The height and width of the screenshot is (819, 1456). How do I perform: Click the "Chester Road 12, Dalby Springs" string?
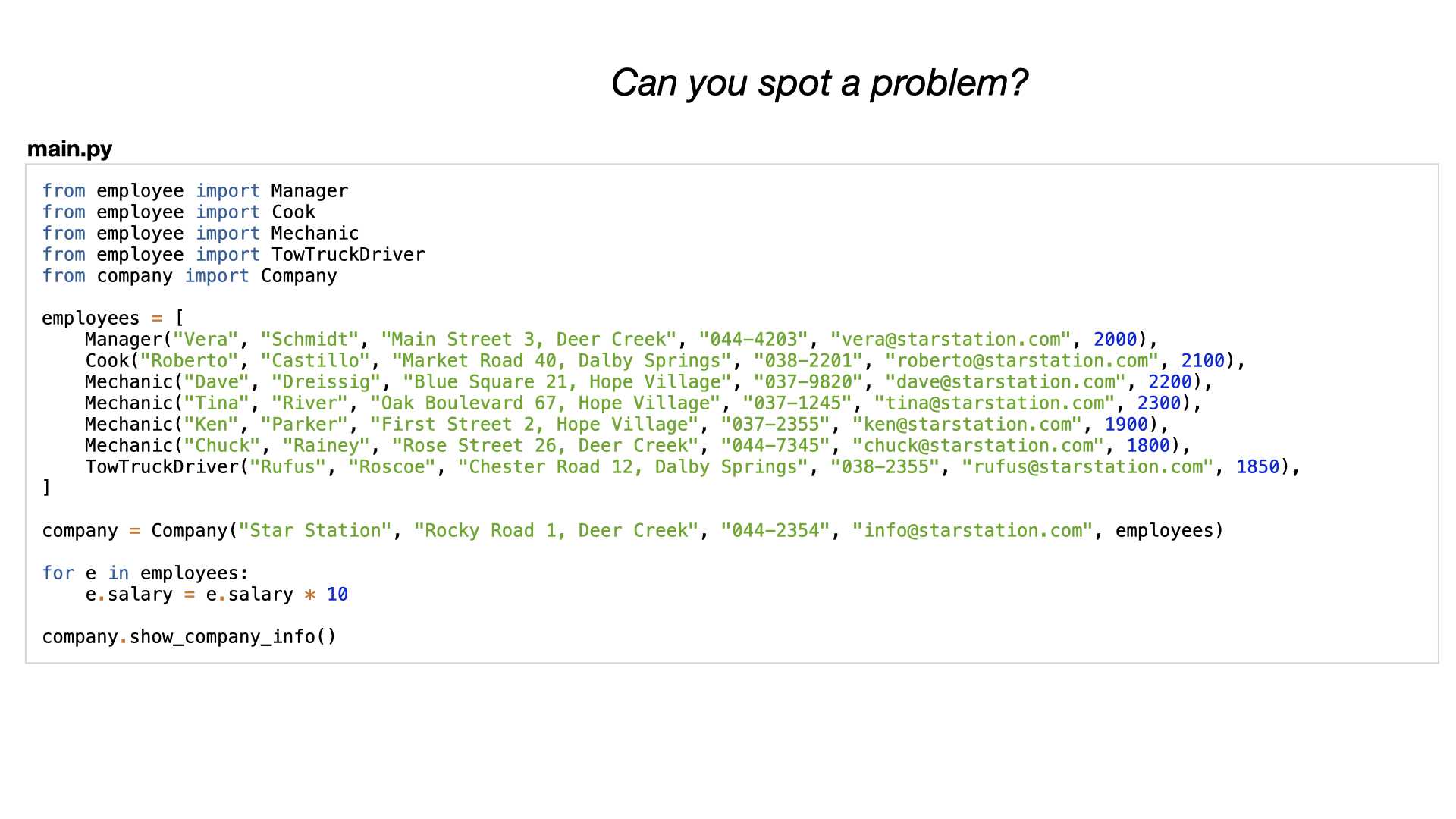point(632,467)
